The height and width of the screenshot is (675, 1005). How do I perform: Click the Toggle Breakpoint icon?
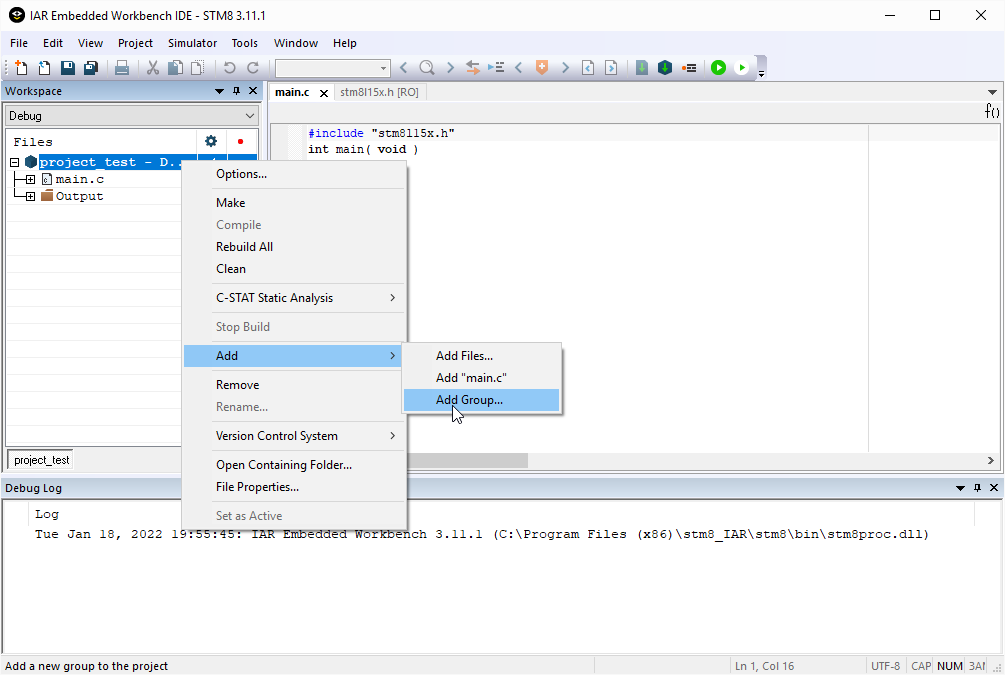click(x=689, y=67)
